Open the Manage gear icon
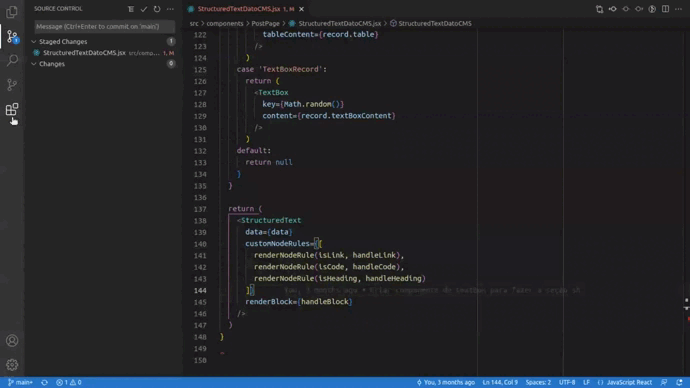This screenshot has width=690, height=388. [x=12, y=365]
